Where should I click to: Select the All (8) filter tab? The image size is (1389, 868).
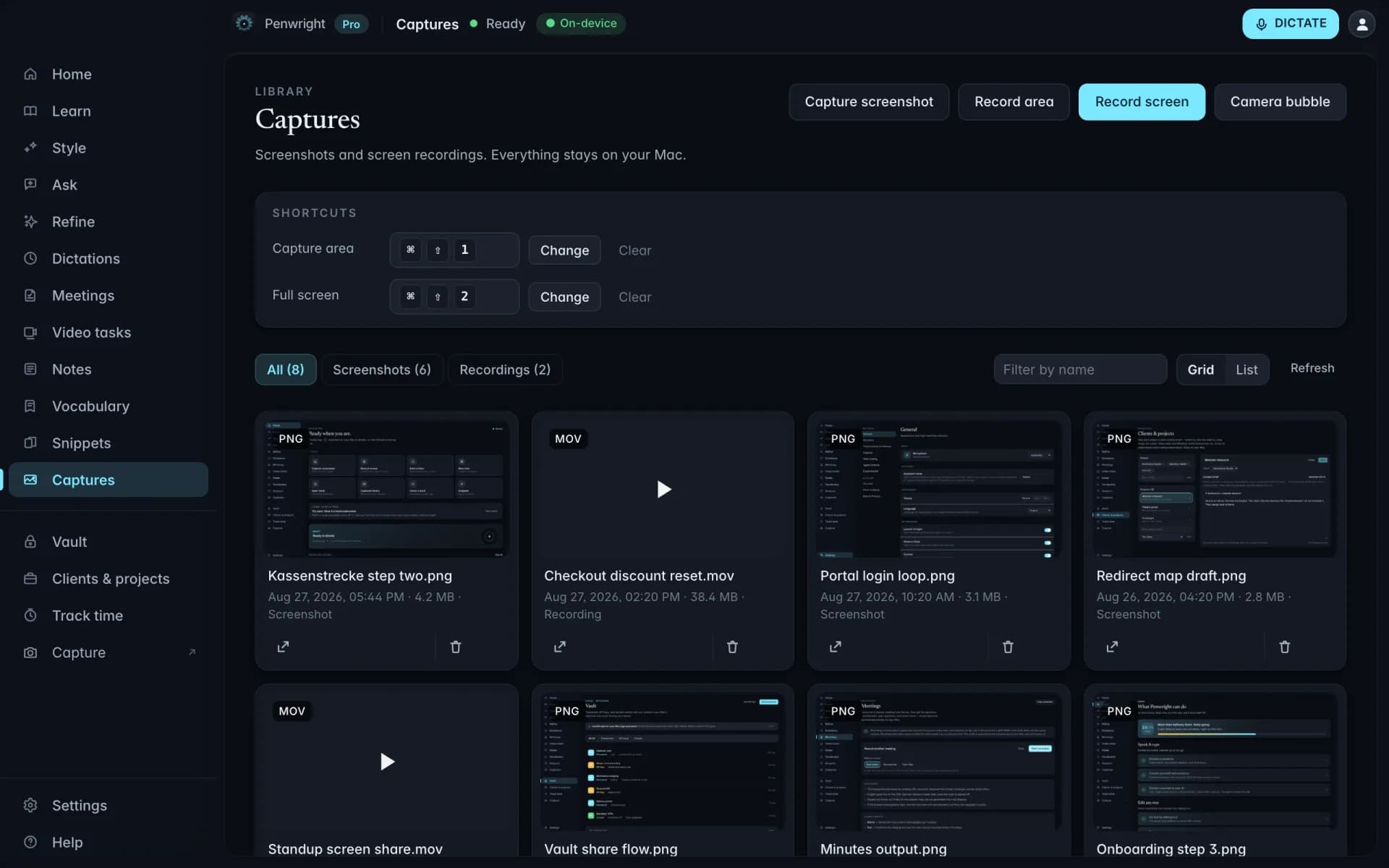[x=285, y=370]
